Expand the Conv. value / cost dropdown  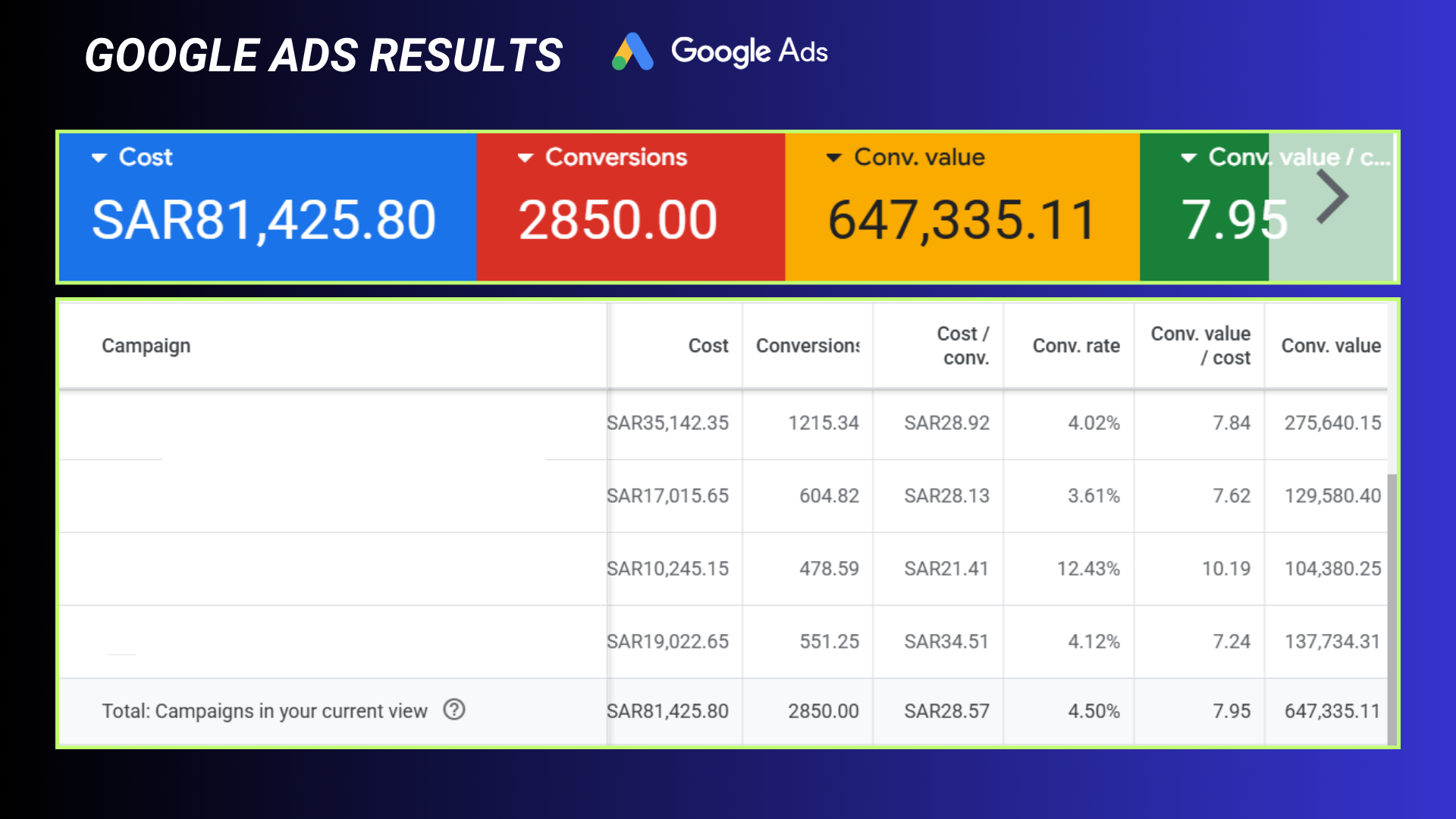(x=1189, y=158)
